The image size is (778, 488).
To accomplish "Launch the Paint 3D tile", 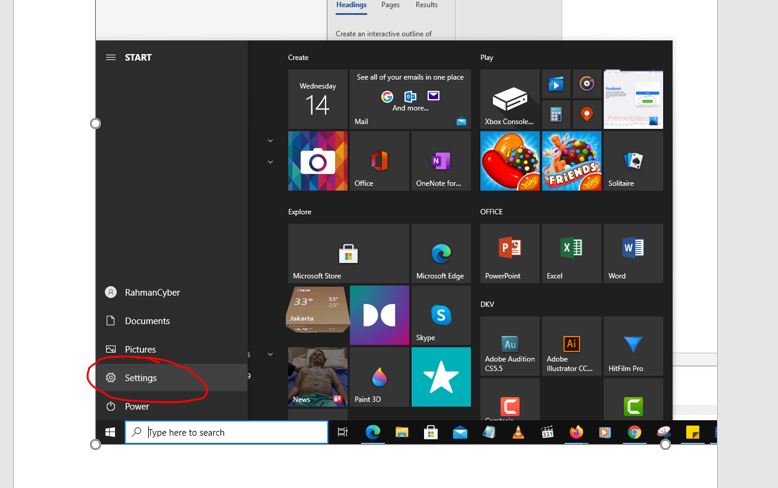I will tap(380, 377).
